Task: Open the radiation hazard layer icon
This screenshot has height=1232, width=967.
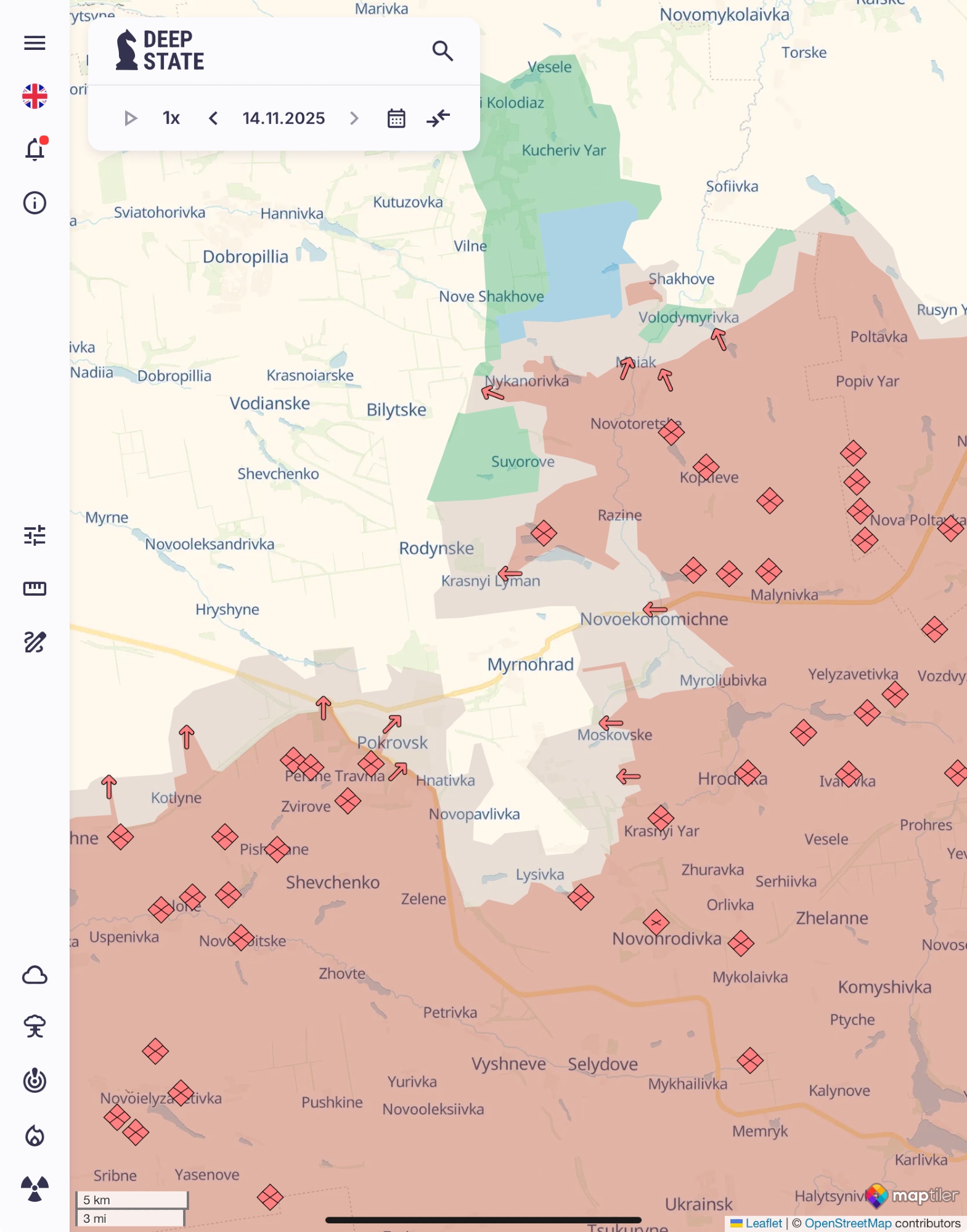Action: (x=35, y=1188)
